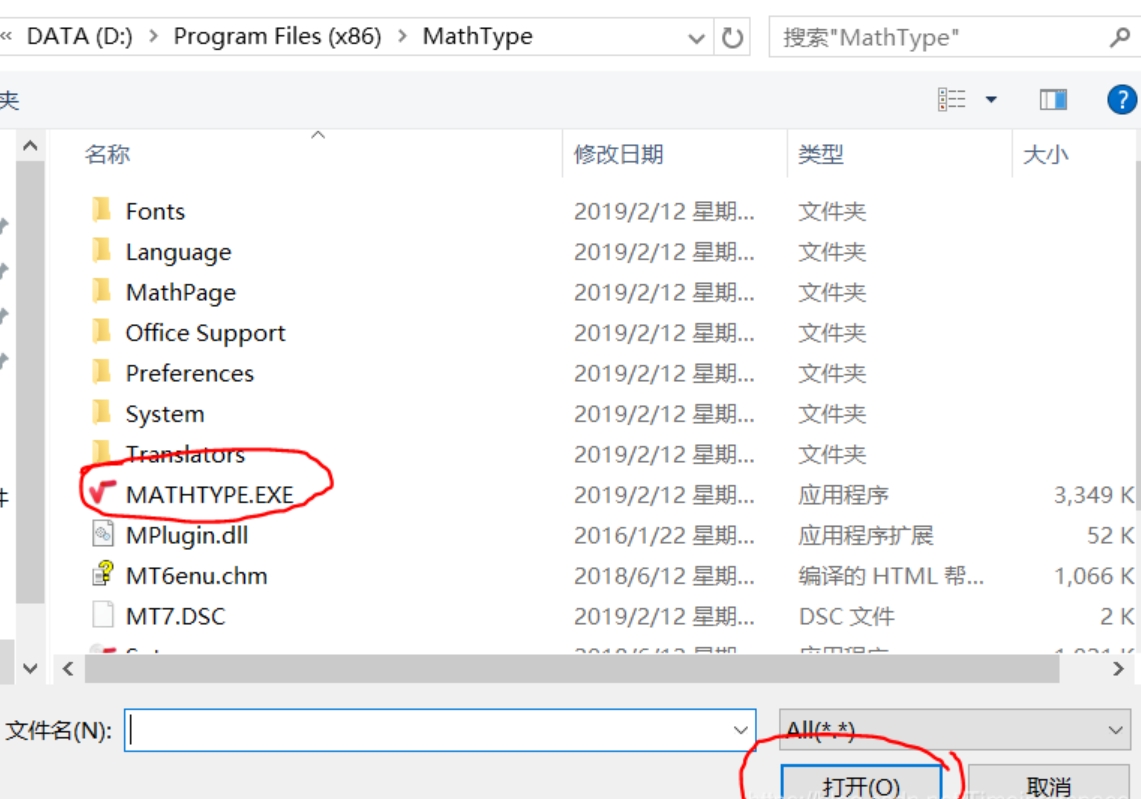Click the change view layout icon
The width and height of the screenshot is (1141, 799).
pos(952,99)
